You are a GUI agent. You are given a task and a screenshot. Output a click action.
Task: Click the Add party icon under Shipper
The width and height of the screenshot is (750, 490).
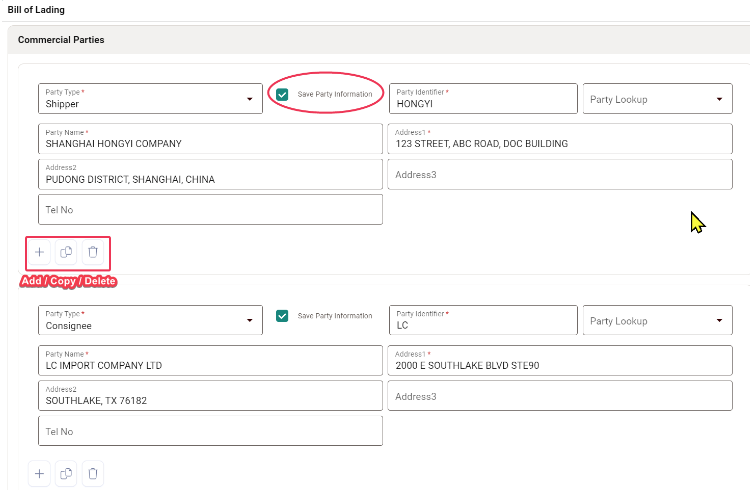click(40, 252)
